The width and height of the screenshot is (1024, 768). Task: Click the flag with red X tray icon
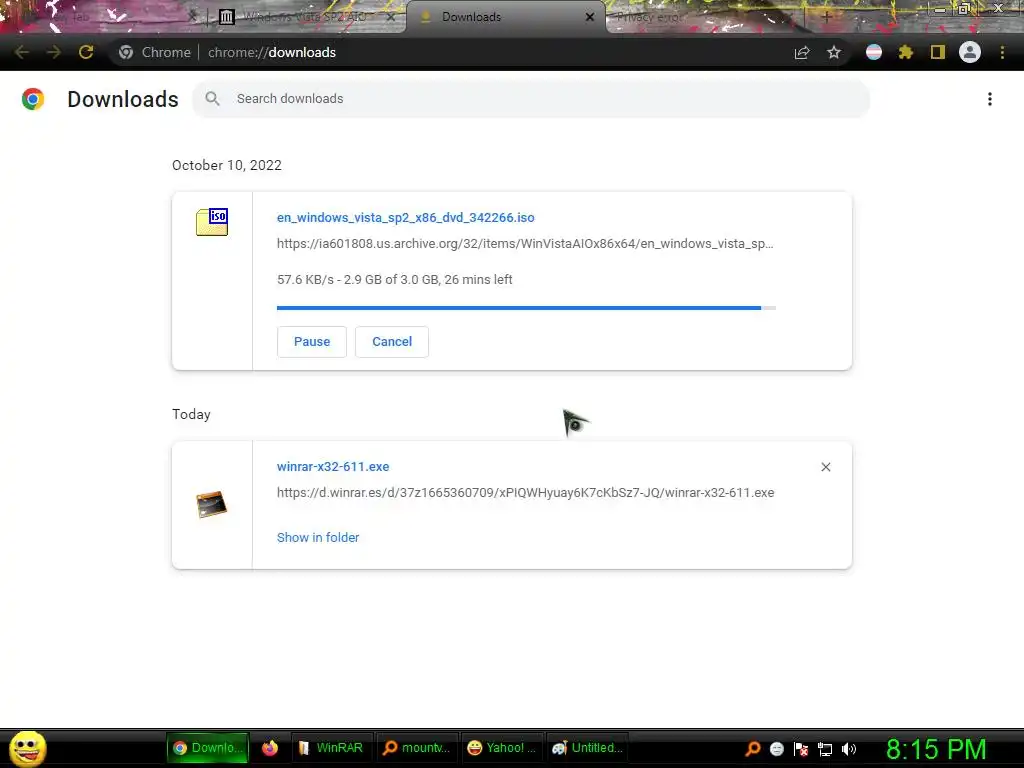[x=801, y=749]
